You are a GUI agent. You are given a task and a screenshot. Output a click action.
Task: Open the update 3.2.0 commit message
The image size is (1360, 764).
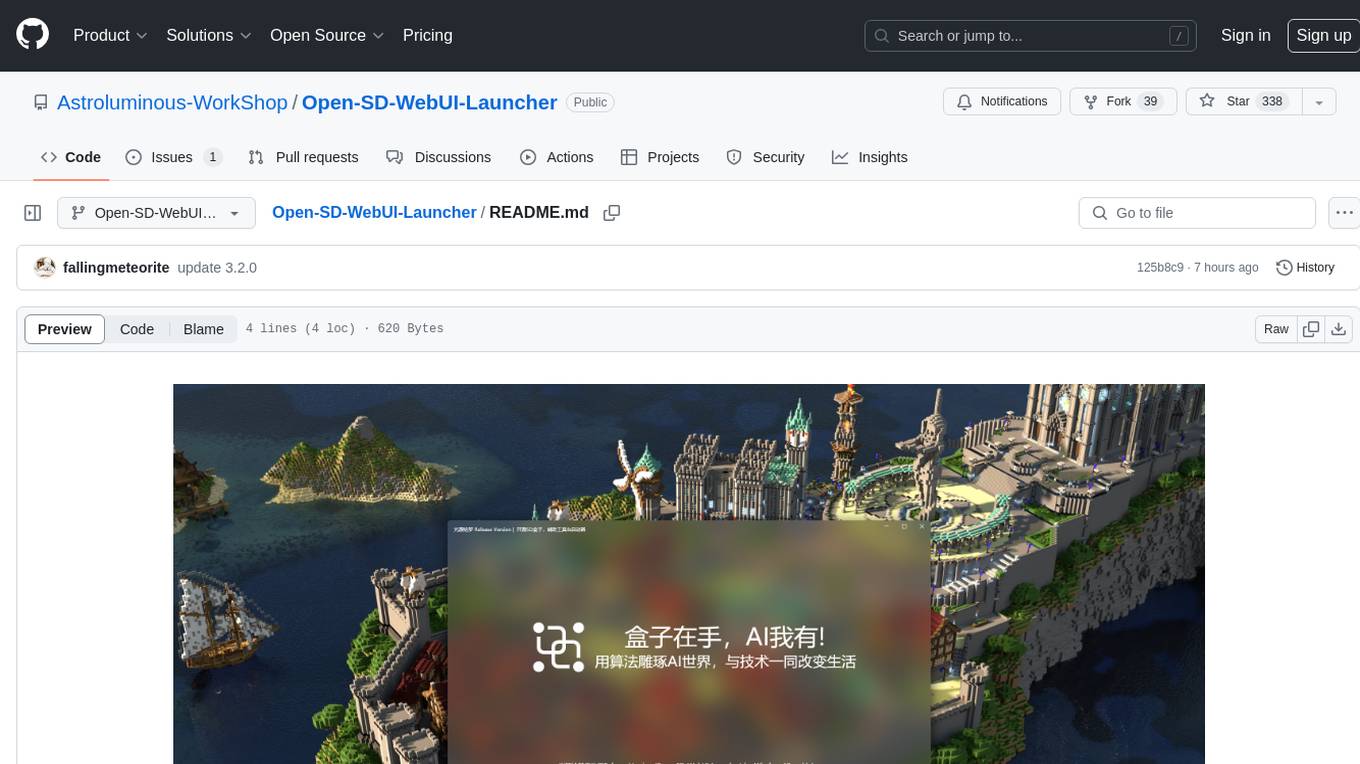(x=217, y=267)
